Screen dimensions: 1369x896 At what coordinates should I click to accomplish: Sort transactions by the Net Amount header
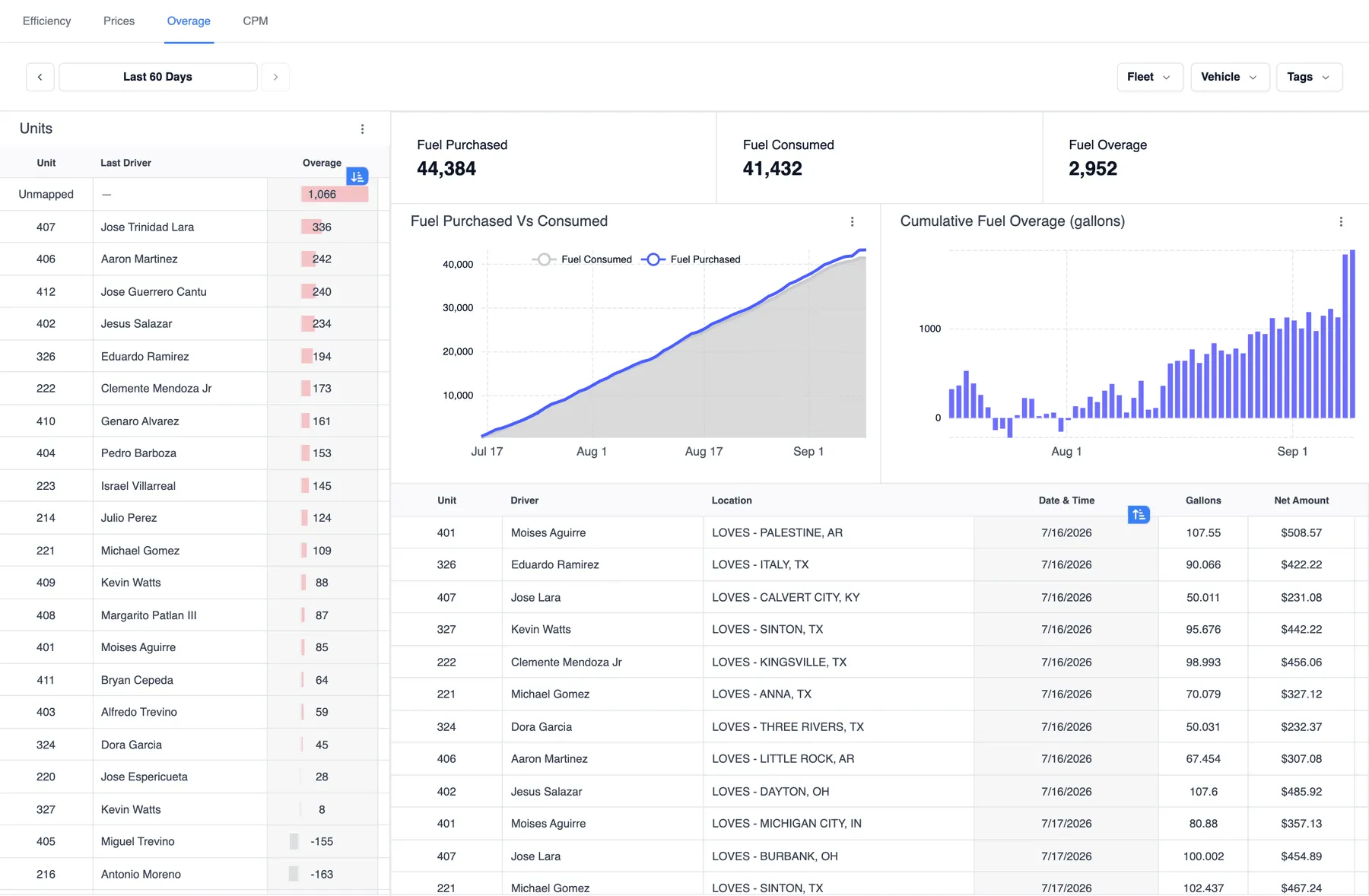[x=1301, y=500]
